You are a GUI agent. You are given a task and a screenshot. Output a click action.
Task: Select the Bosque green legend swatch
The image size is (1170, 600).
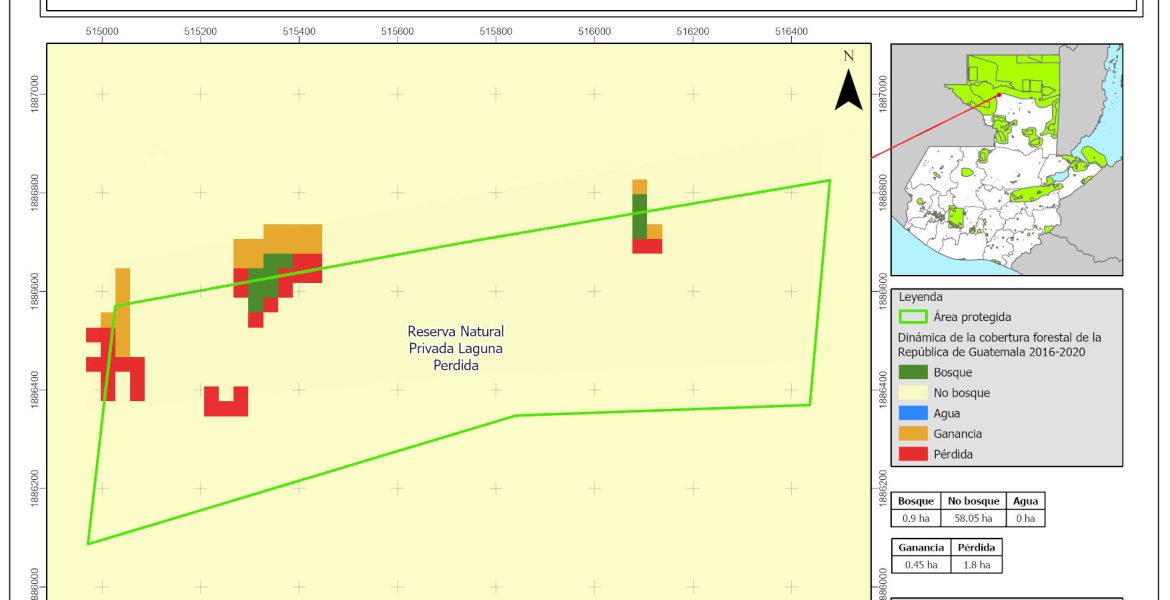pos(912,372)
